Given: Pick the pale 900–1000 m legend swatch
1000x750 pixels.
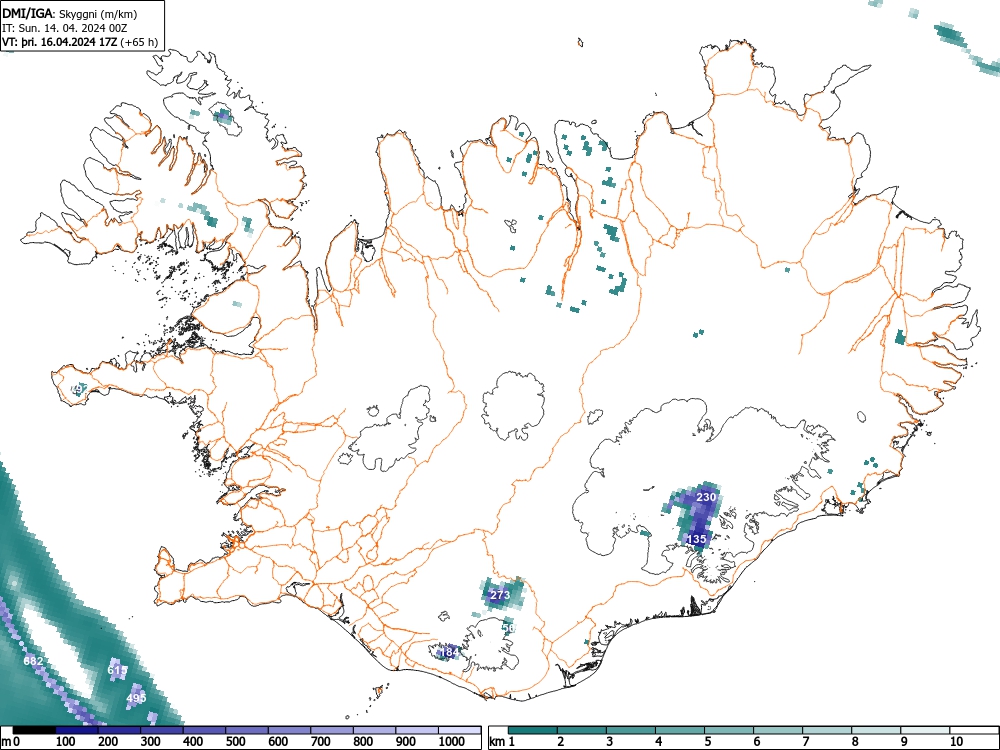Looking at the screenshot, I should [x=417, y=730].
